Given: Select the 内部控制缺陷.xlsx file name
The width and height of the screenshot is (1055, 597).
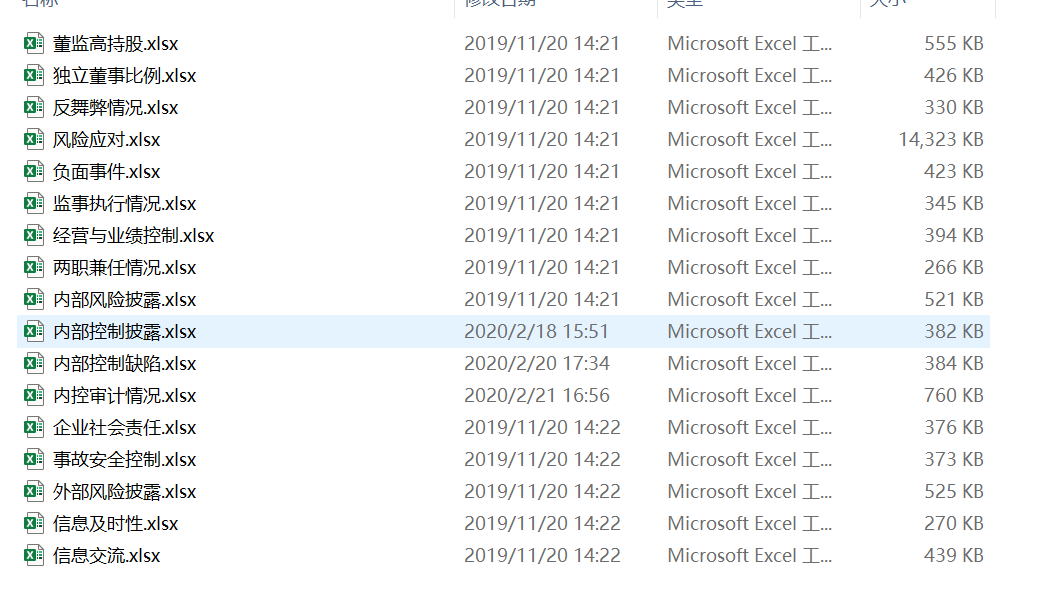Looking at the screenshot, I should 124,363.
